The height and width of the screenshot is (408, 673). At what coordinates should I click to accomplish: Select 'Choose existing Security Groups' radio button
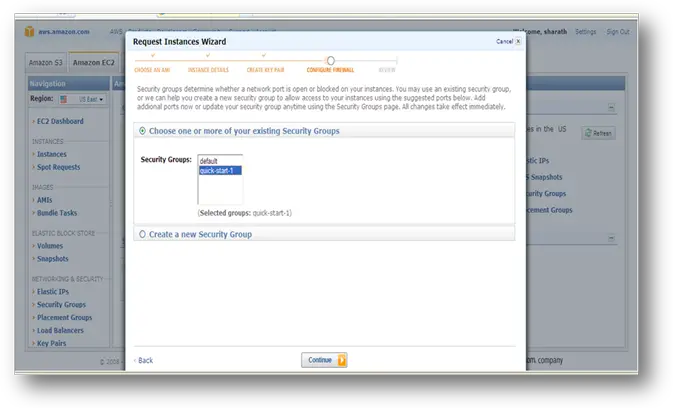[142, 131]
